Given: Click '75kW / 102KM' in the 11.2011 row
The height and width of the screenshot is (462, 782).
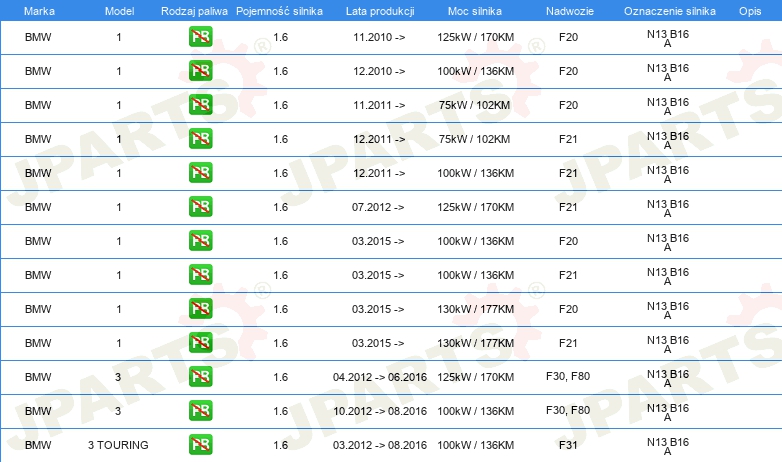Looking at the screenshot, I should [474, 105].
